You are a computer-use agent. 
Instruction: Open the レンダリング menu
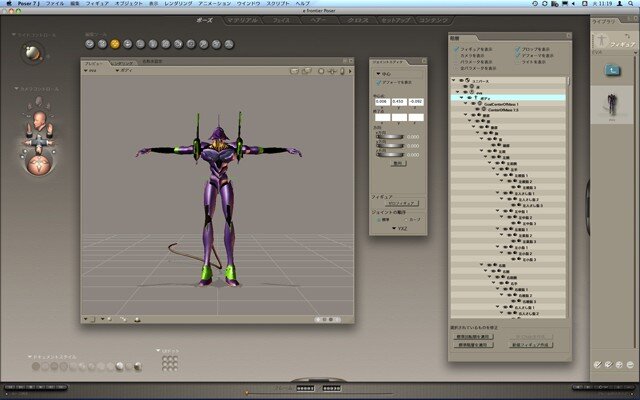pos(178,3)
